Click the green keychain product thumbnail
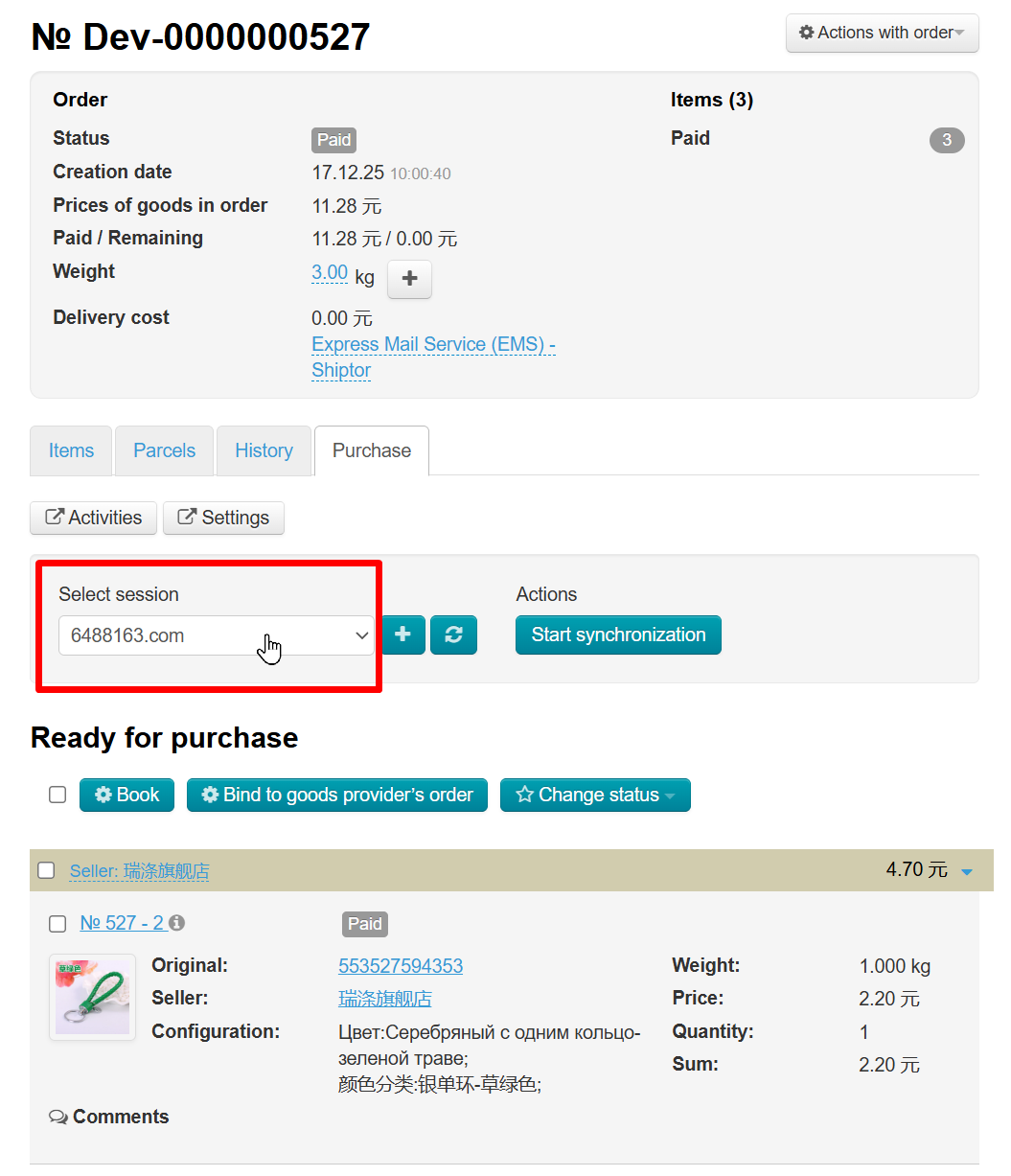 point(92,998)
